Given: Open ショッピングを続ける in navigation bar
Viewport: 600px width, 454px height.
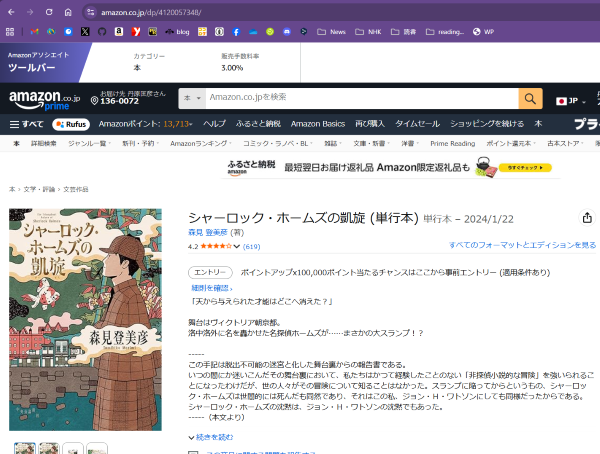Looking at the screenshot, I should 487,124.
